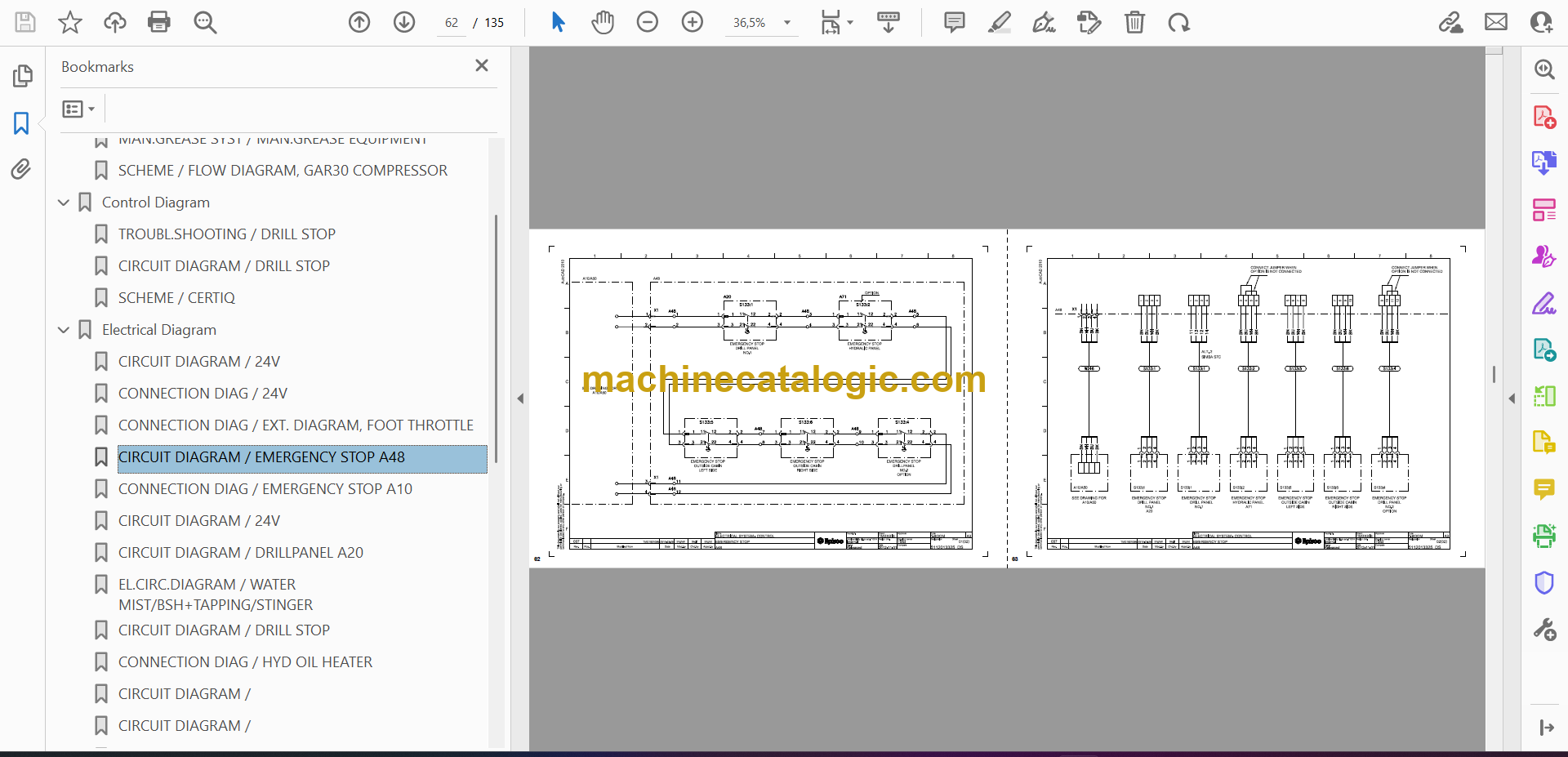
Task: Collapse the Control Diagram bookmark group
Action: tap(64, 203)
